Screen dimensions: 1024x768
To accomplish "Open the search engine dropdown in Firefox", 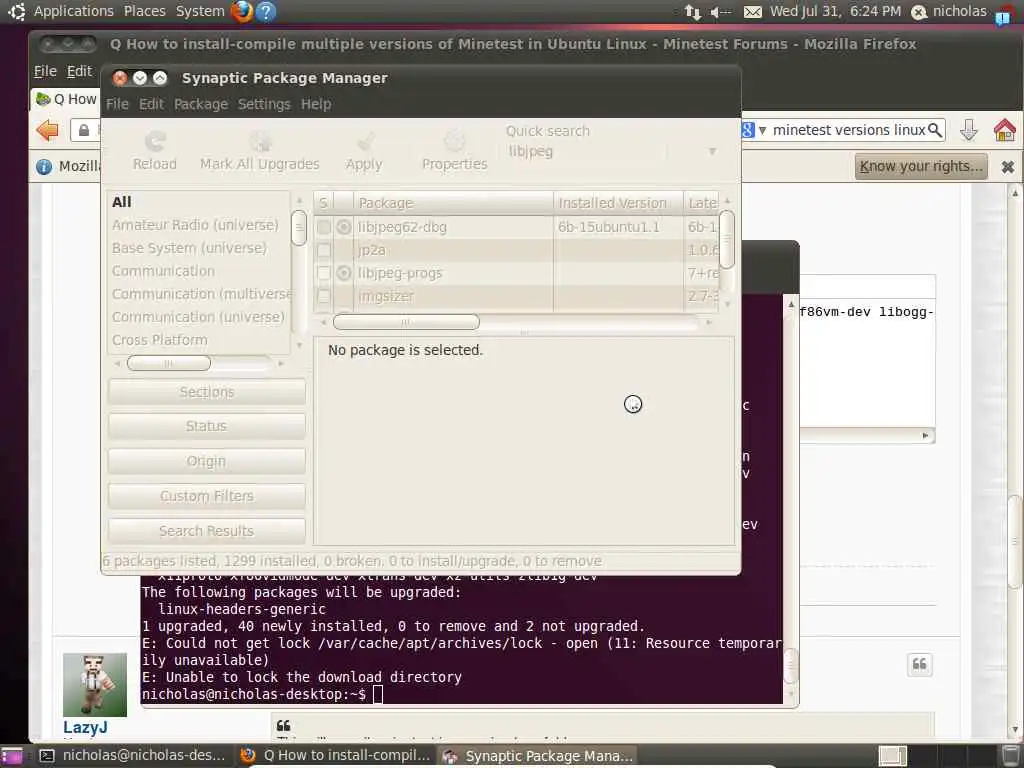I will [x=762, y=131].
